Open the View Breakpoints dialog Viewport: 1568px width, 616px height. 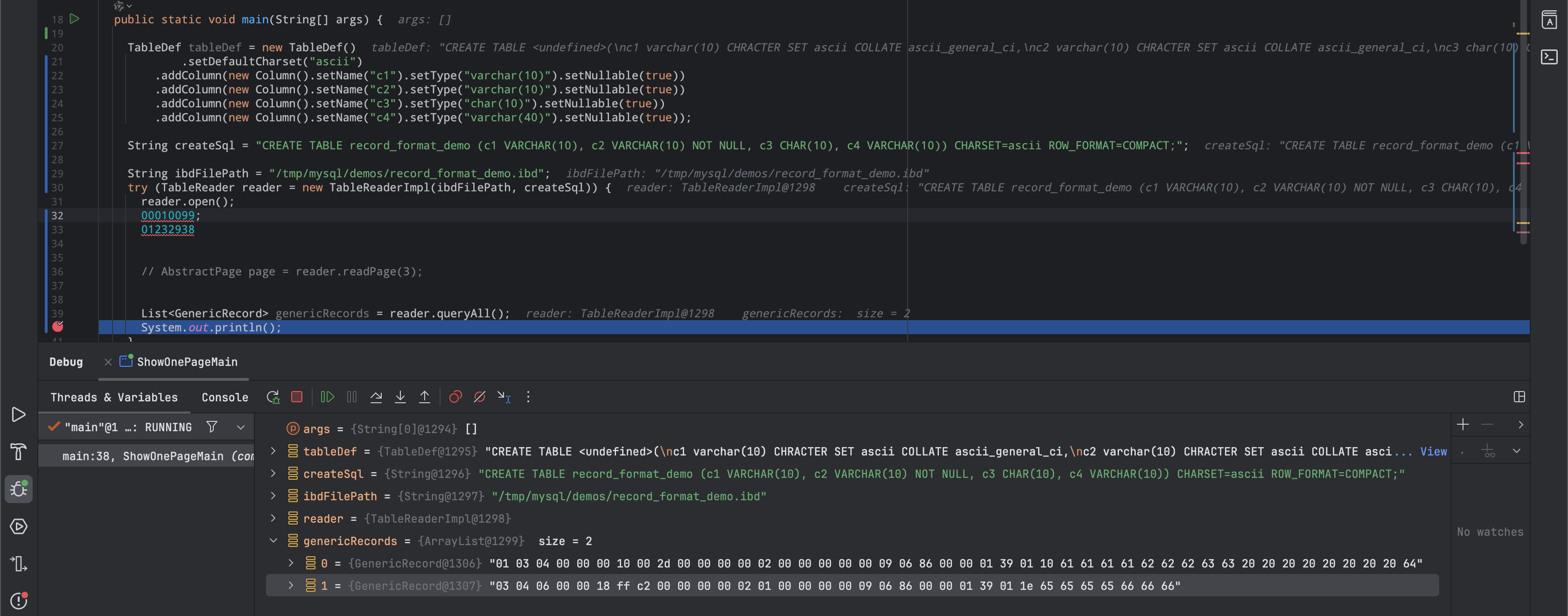[455, 397]
